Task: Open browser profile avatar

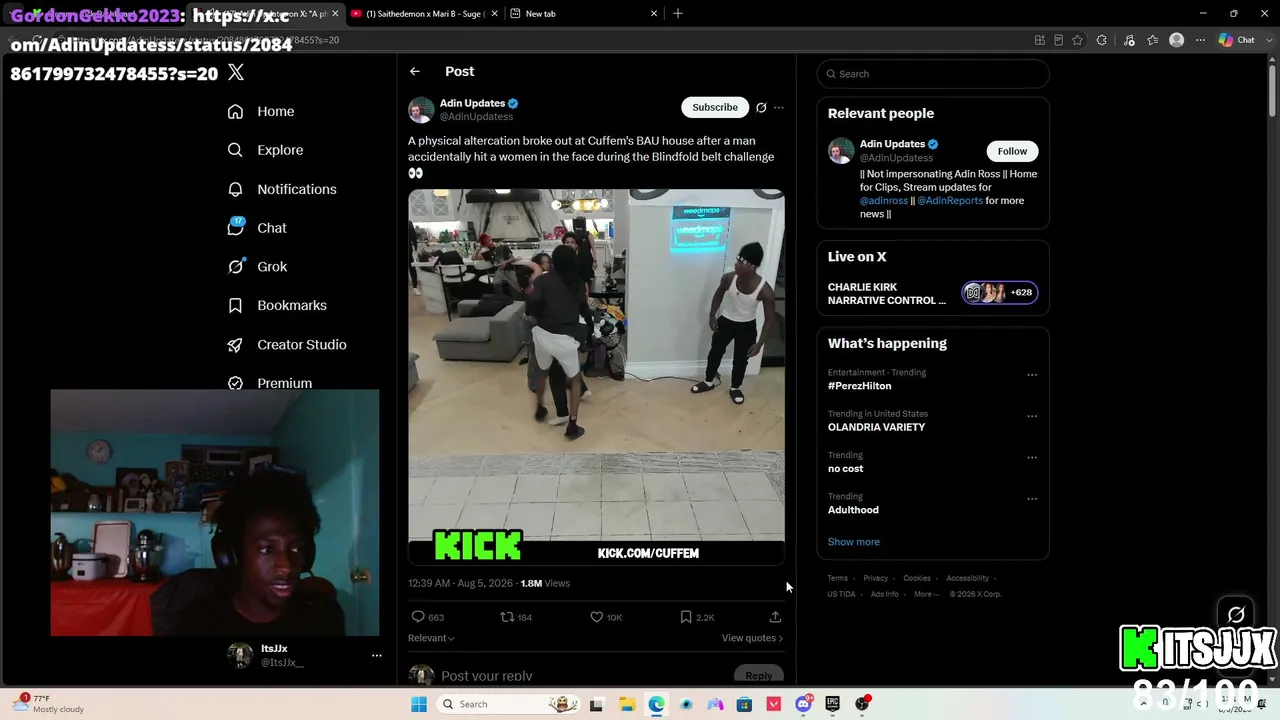Action: (1177, 40)
